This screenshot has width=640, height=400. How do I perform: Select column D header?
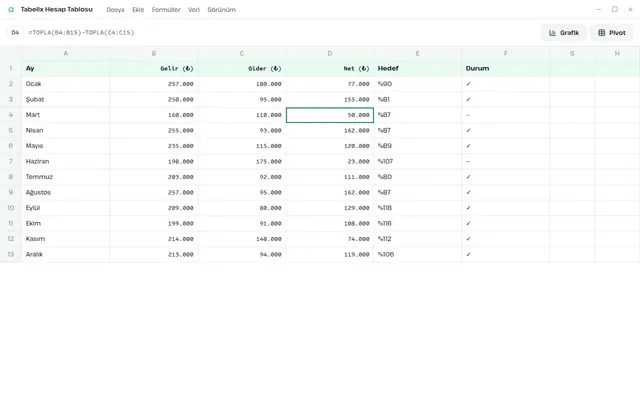[x=329, y=53]
